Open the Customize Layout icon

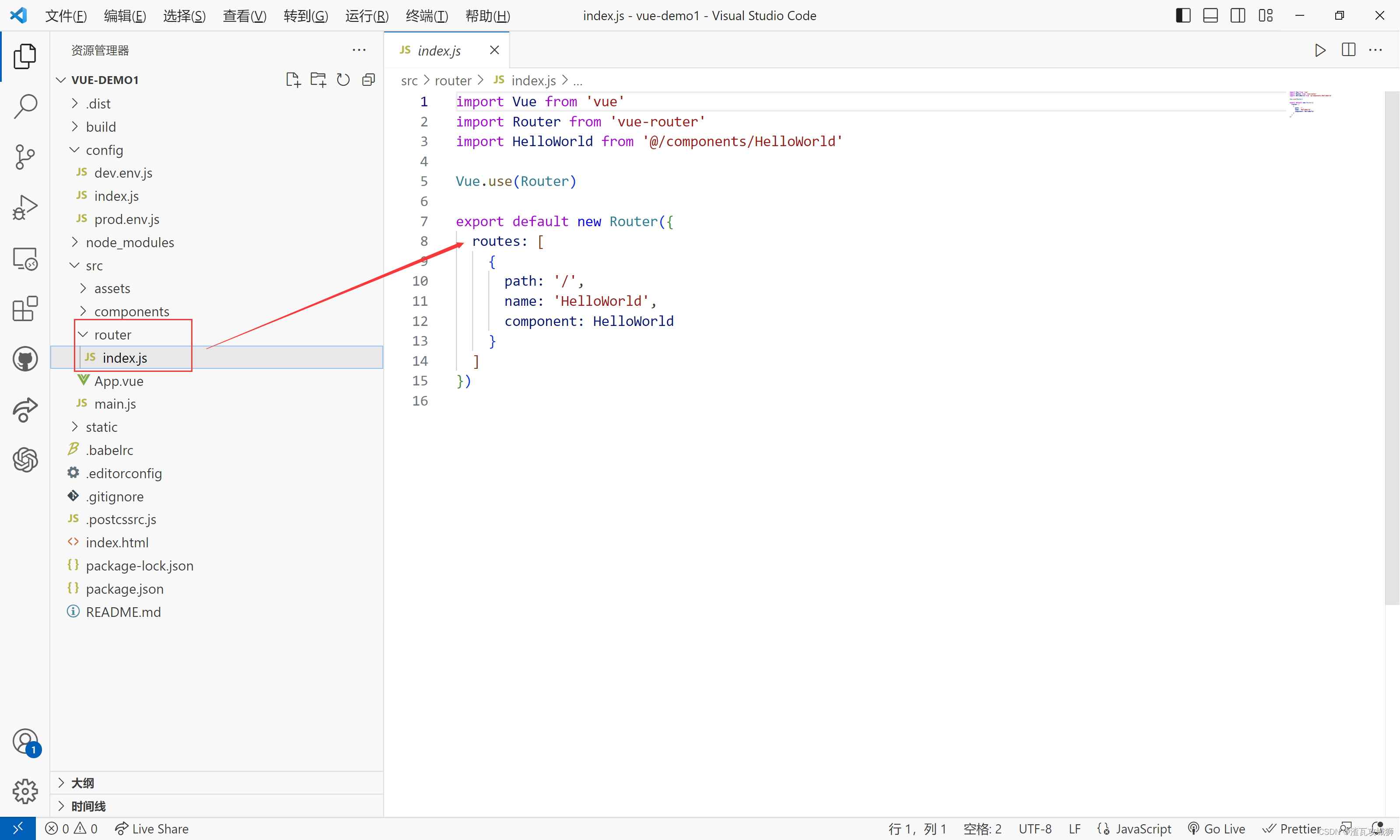[x=1265, y=15]
